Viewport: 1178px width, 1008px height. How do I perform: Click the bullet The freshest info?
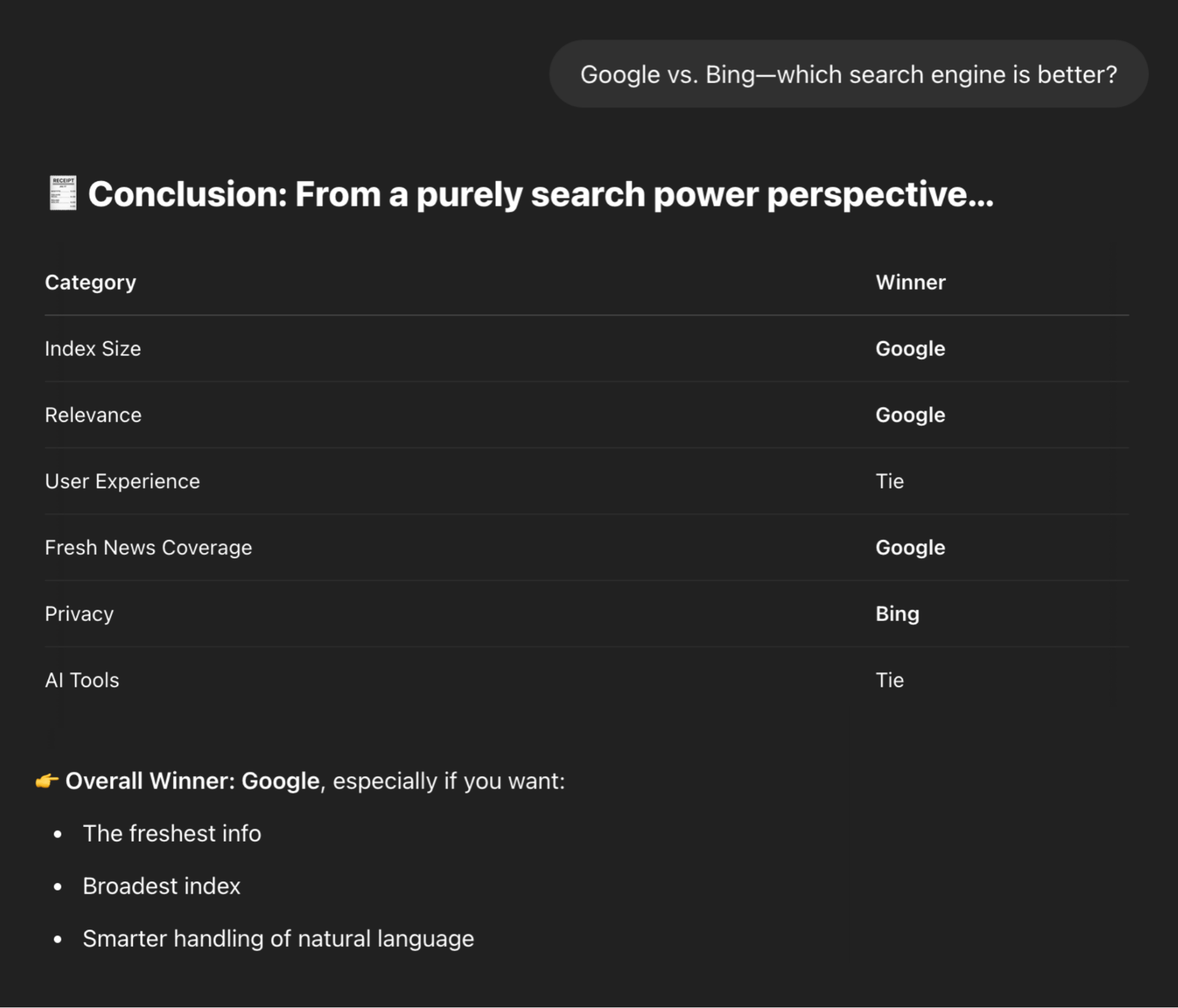pos(172,833)
